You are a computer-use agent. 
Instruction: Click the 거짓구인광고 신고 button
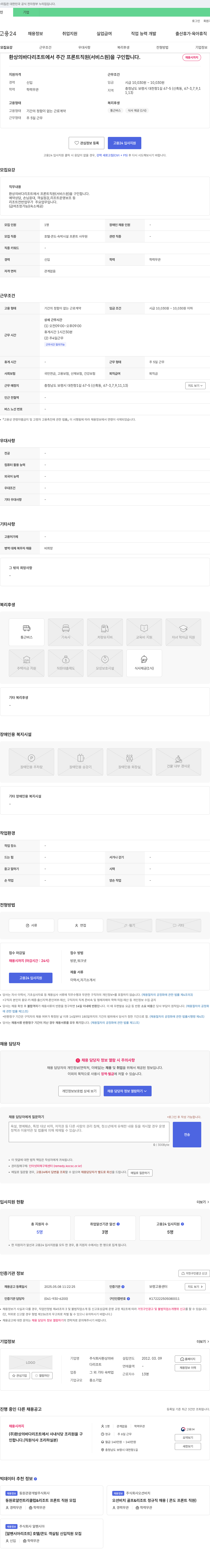pos(194,1273)
